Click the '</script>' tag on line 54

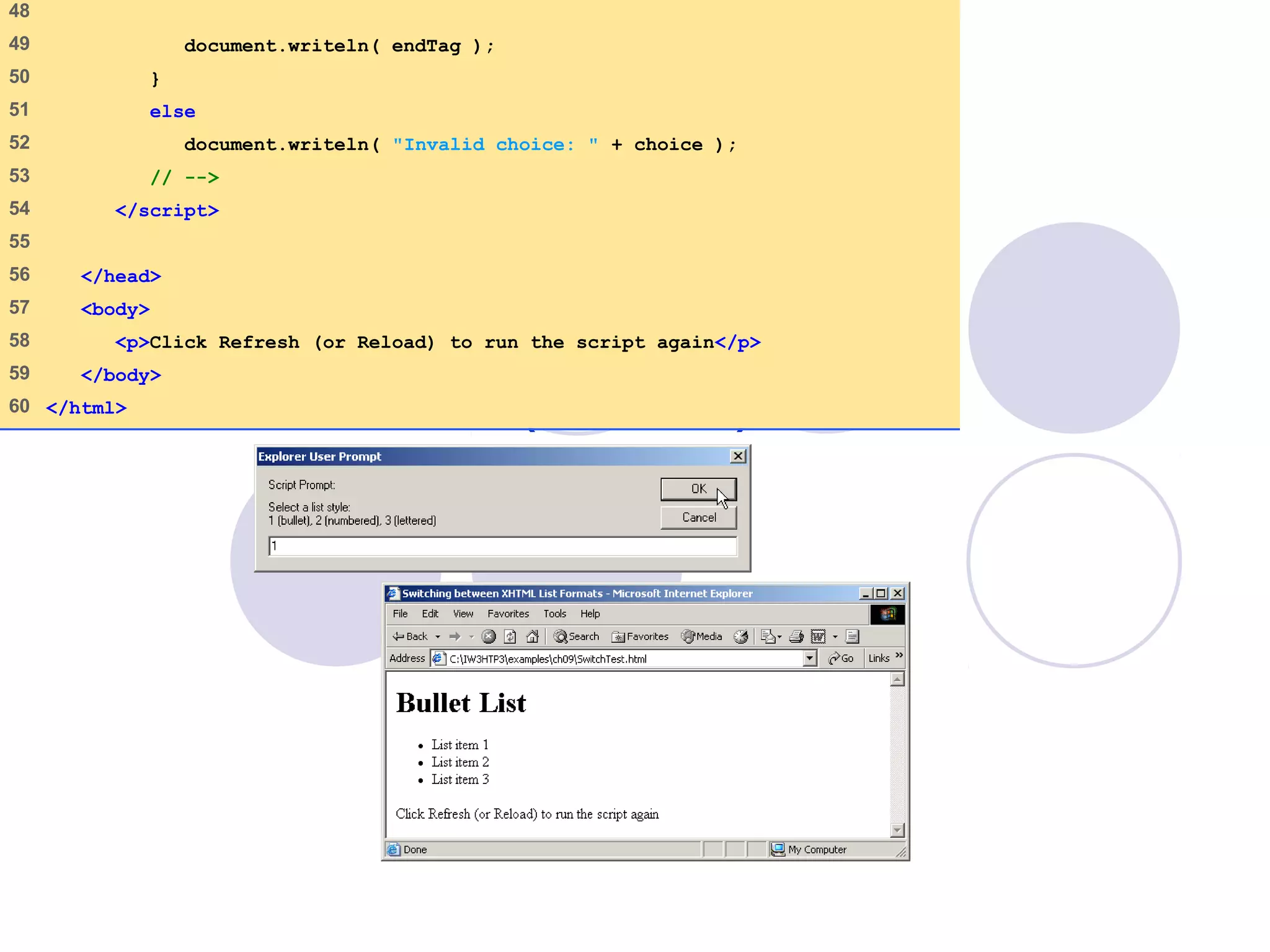coord(167,211)
